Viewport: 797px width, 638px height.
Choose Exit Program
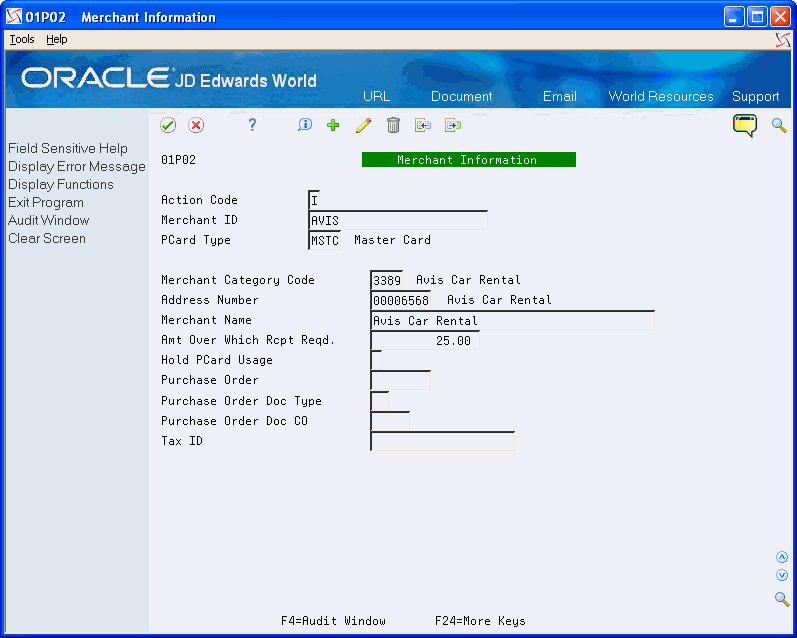46,202
